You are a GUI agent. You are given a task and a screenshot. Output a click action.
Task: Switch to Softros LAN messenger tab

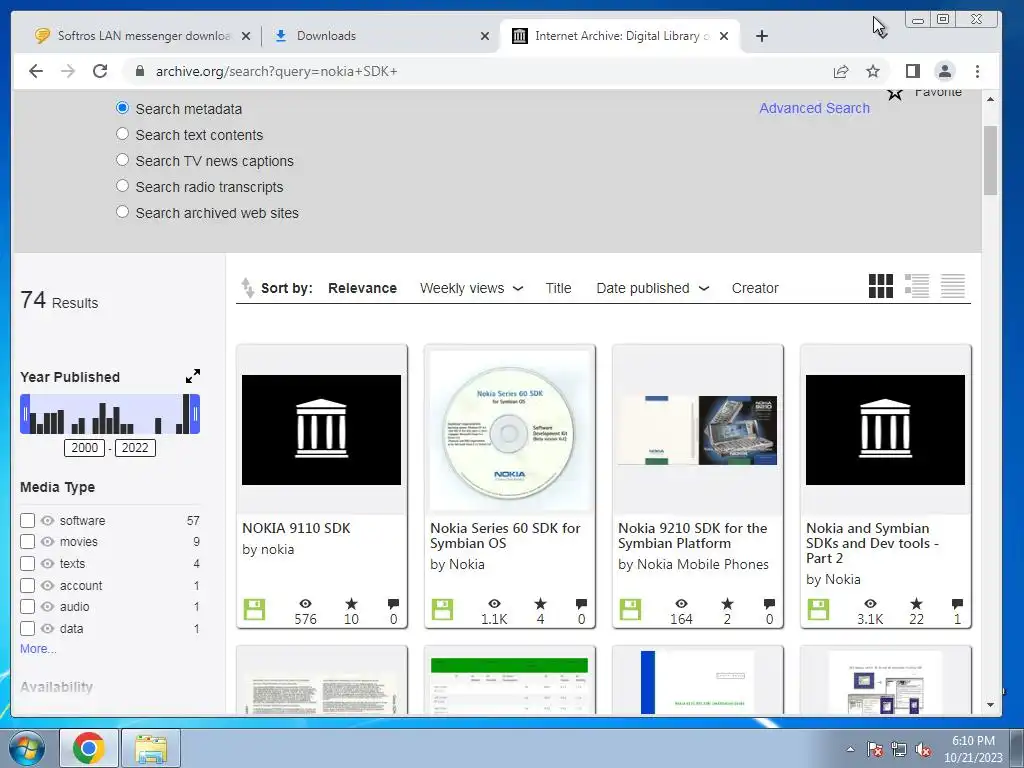pos(142,36)
